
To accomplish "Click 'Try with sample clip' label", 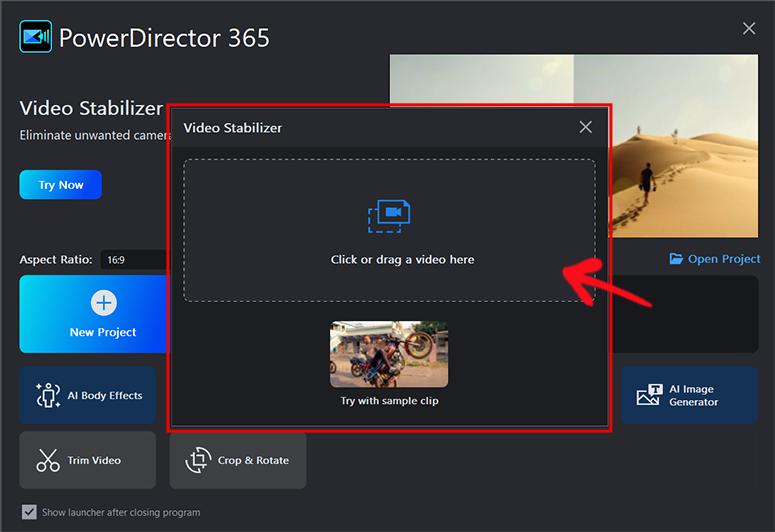I will point(389,401).
